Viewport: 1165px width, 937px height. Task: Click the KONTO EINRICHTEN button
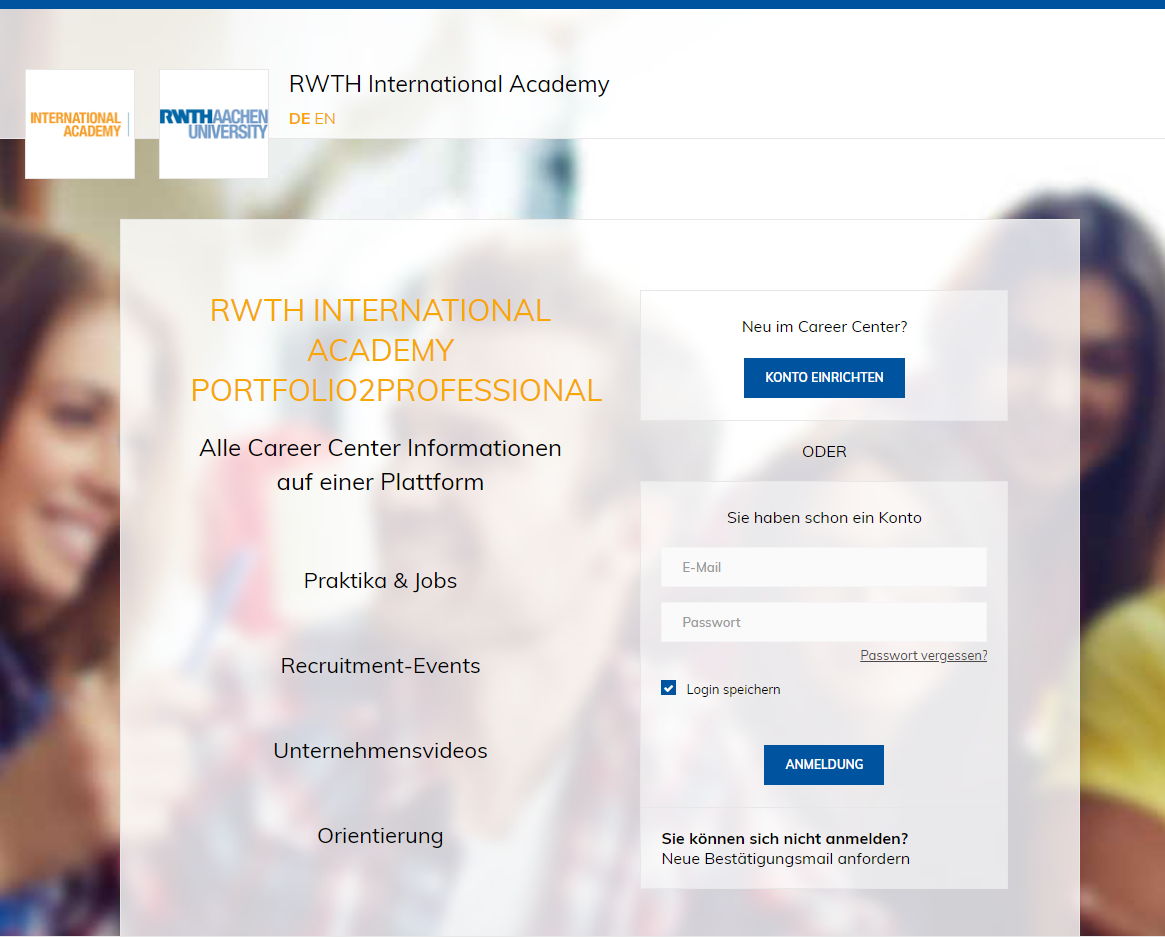pyautogui.click(x=823, y=377)
